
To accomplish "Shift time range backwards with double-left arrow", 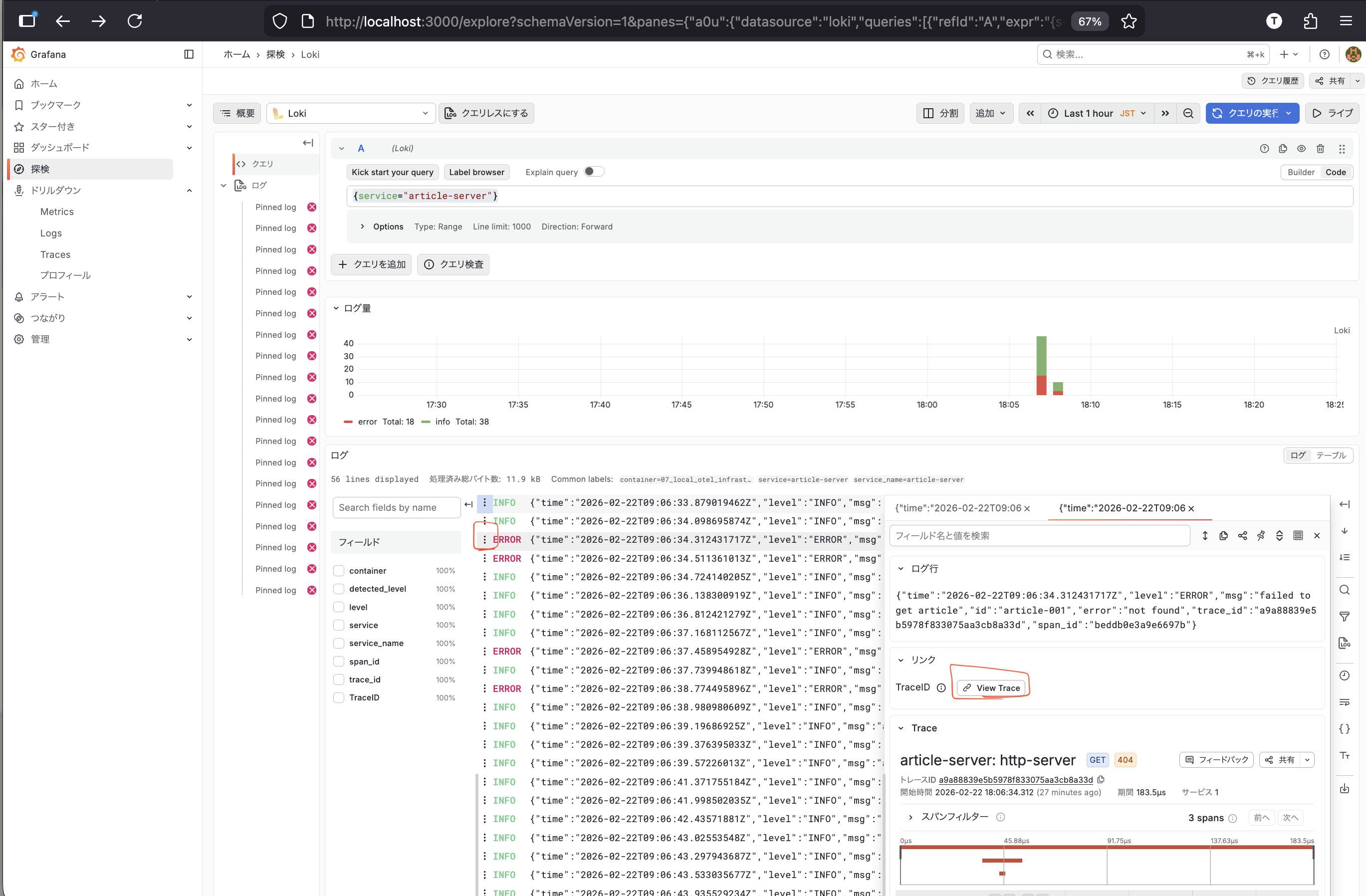I will [x=1030, y=113].
